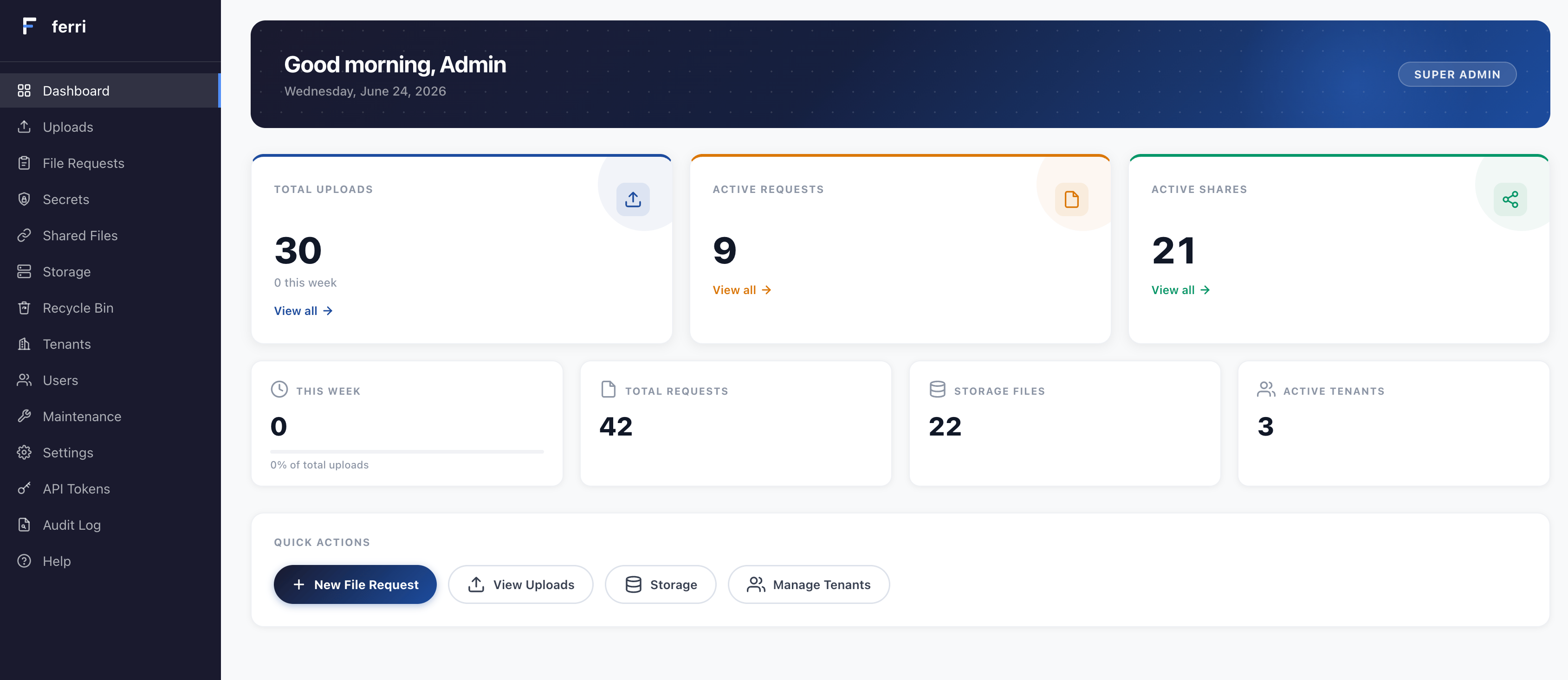Click the Active Shares number 21
The width and height of the screenshot is (1568, 680).
(1173, 250)
